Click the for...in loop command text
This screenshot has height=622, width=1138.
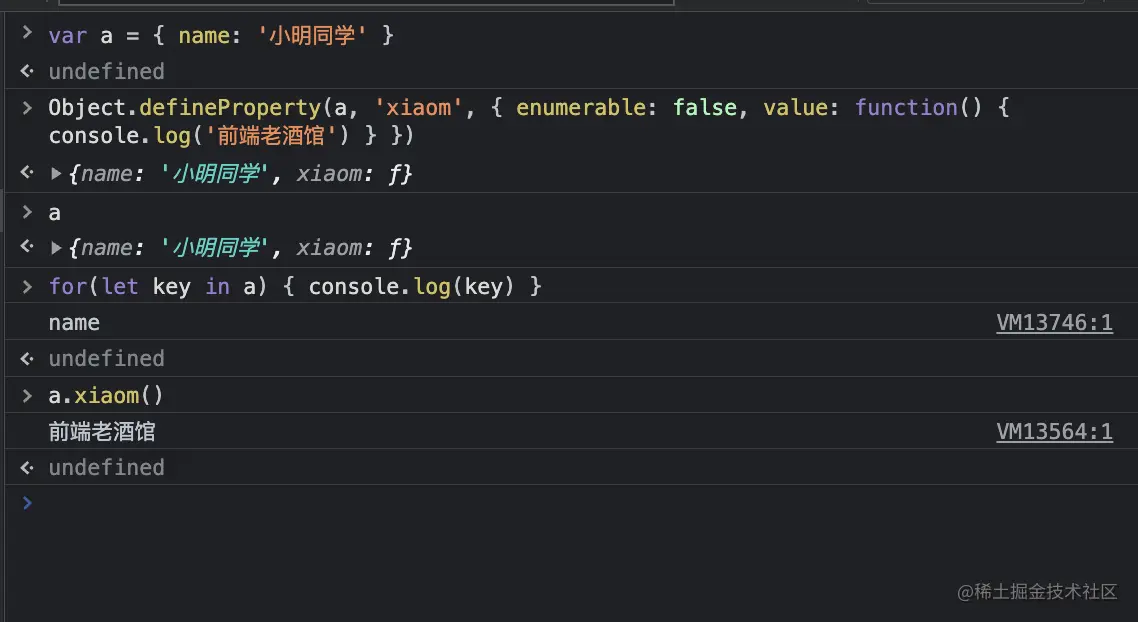click(x=295, y=287)
